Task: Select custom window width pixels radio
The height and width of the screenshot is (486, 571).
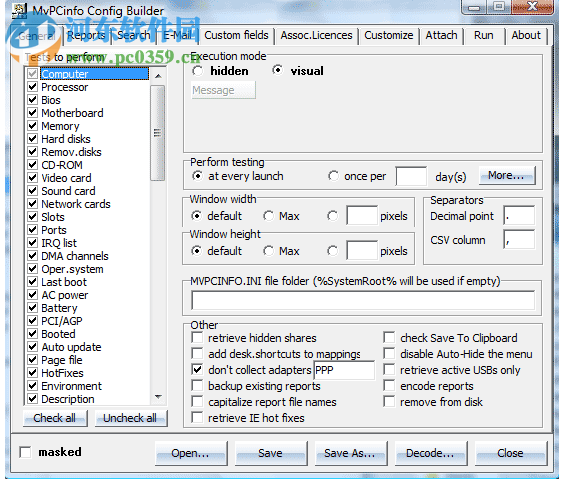Action: click(x=332, y=216)
